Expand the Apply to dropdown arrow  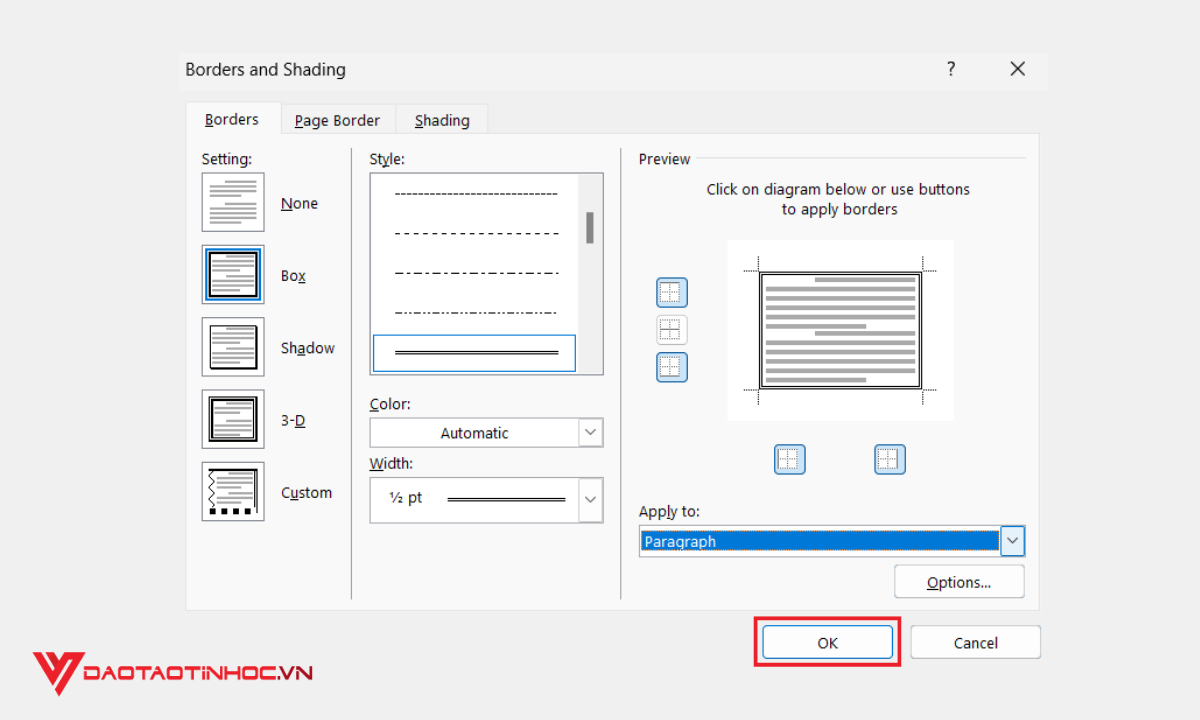coord(1013,541)
